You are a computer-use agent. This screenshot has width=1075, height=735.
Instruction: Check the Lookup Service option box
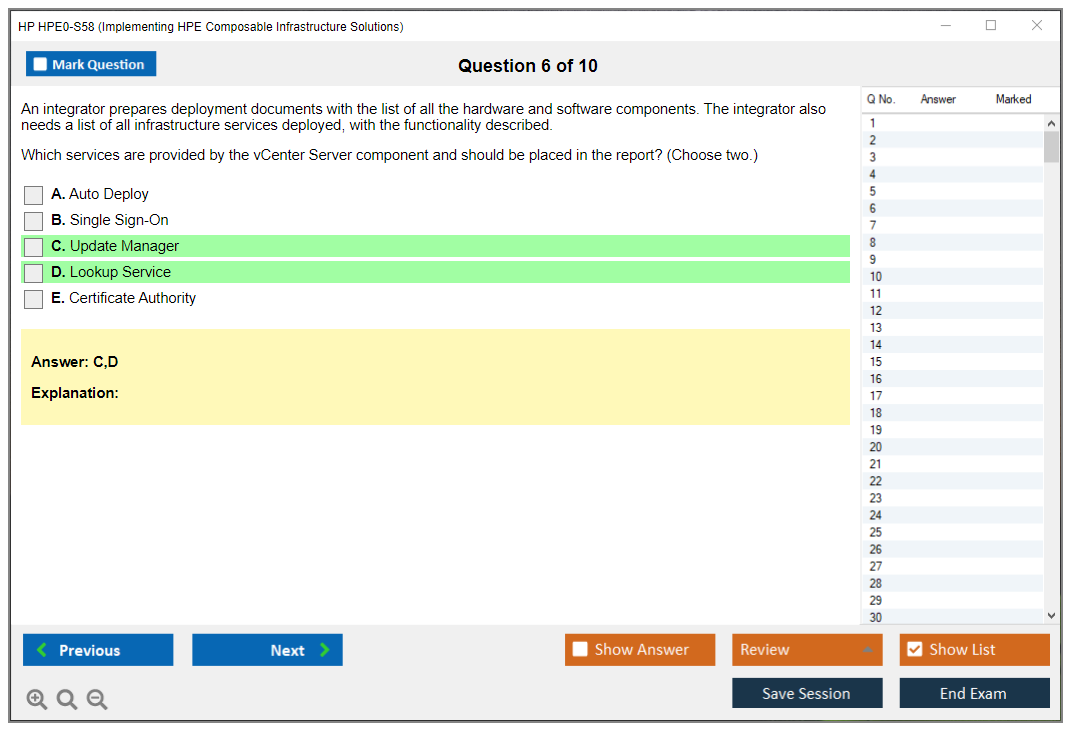[x=33, y=273]
